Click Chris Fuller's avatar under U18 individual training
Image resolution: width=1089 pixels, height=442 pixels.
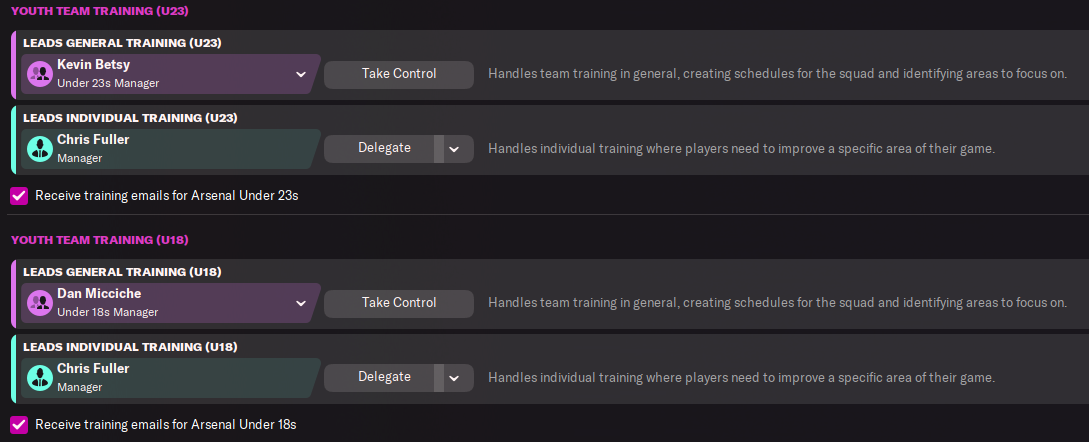pos(40,378)
